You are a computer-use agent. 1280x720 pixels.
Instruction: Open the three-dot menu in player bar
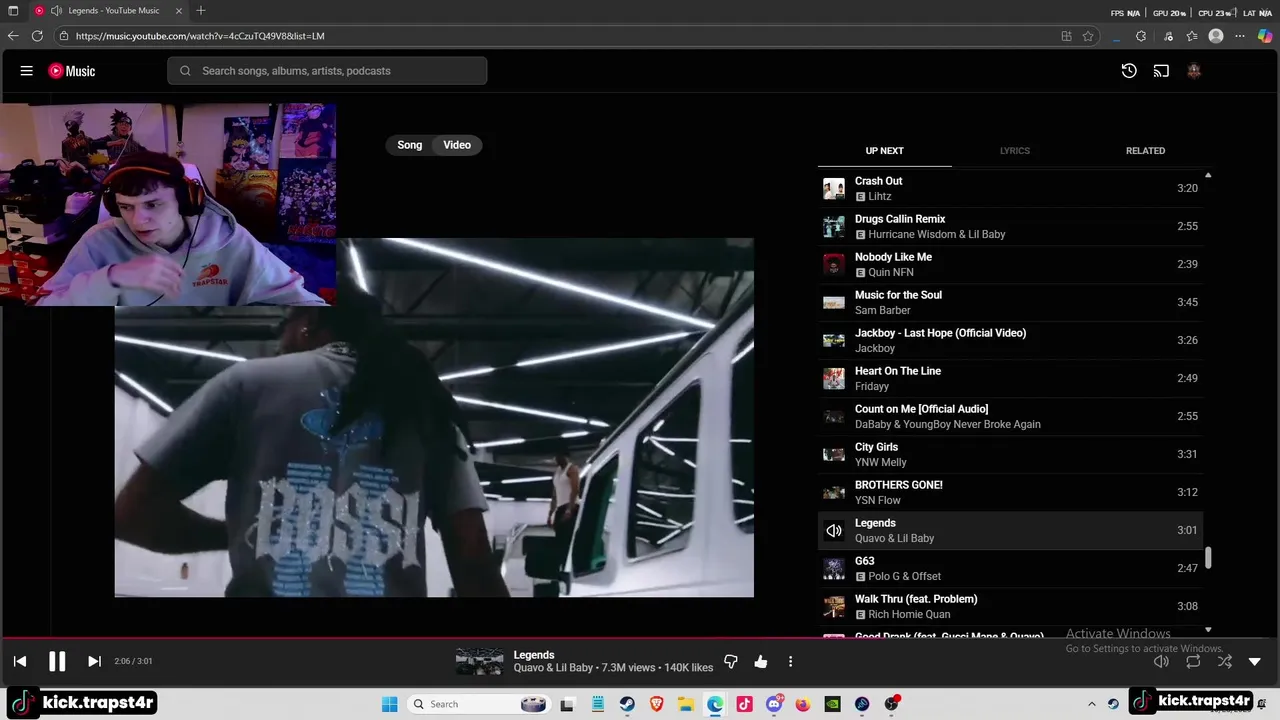click(x=790, y=661)
